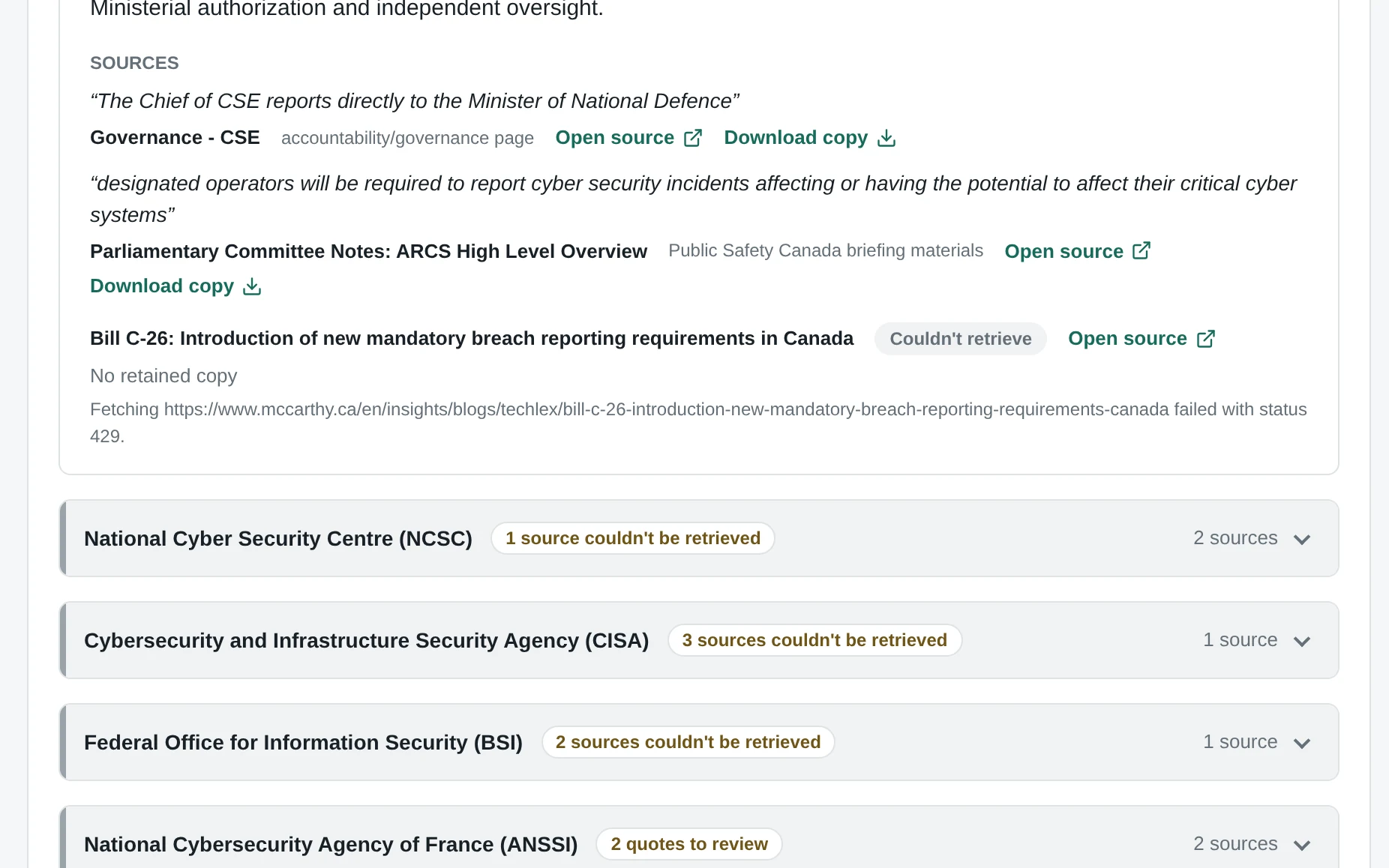Click the mccarthy.ca fetch failure message
Image resolution: width=1389 pixels, height=868 pixels.
[x=698, y=423]
